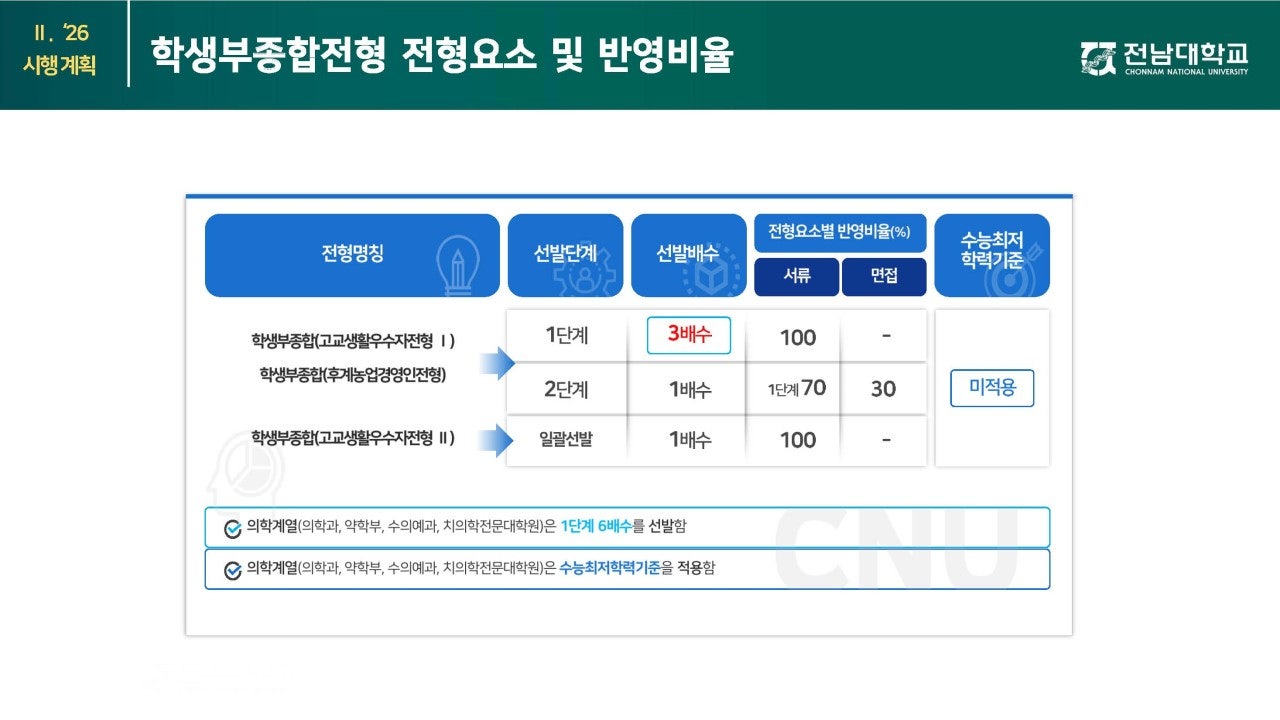Image resolution: width=1280 pixels, height=720 pixels.
Task: Click the 1단계 70 cell
Action: pyautogui.click(x=797, y=389)
